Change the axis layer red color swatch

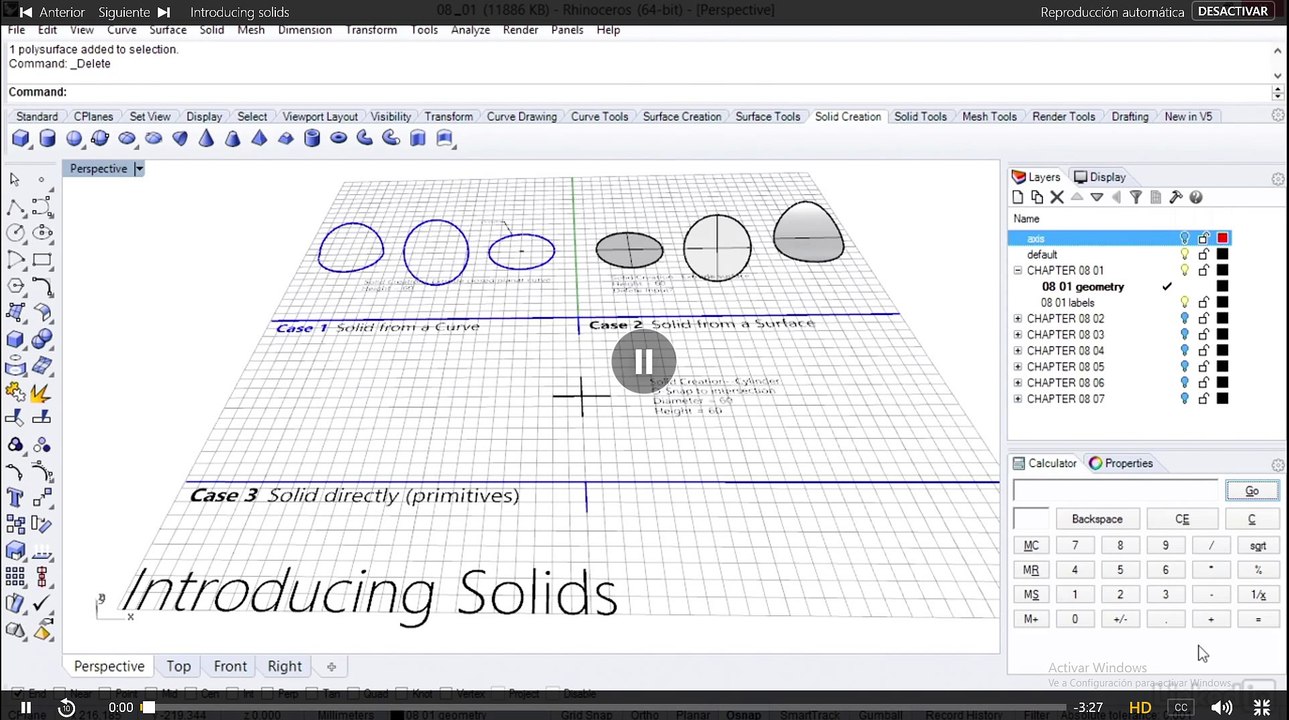tap(1222, 239)
